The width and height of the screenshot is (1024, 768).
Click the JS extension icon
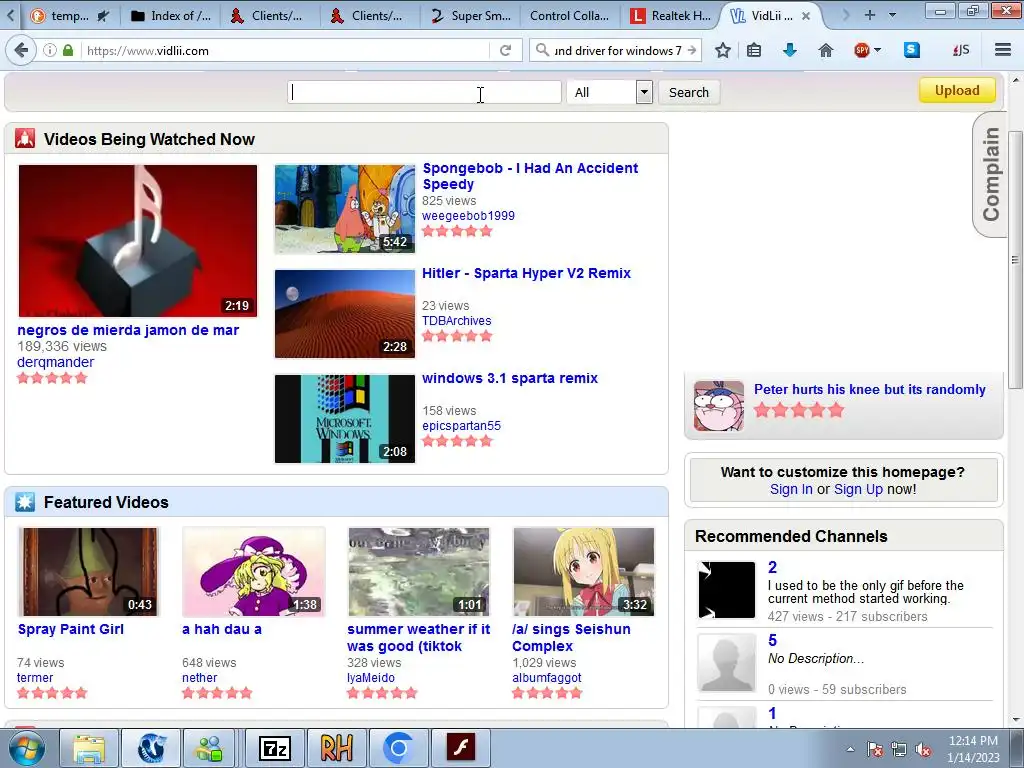coord(961,50)
